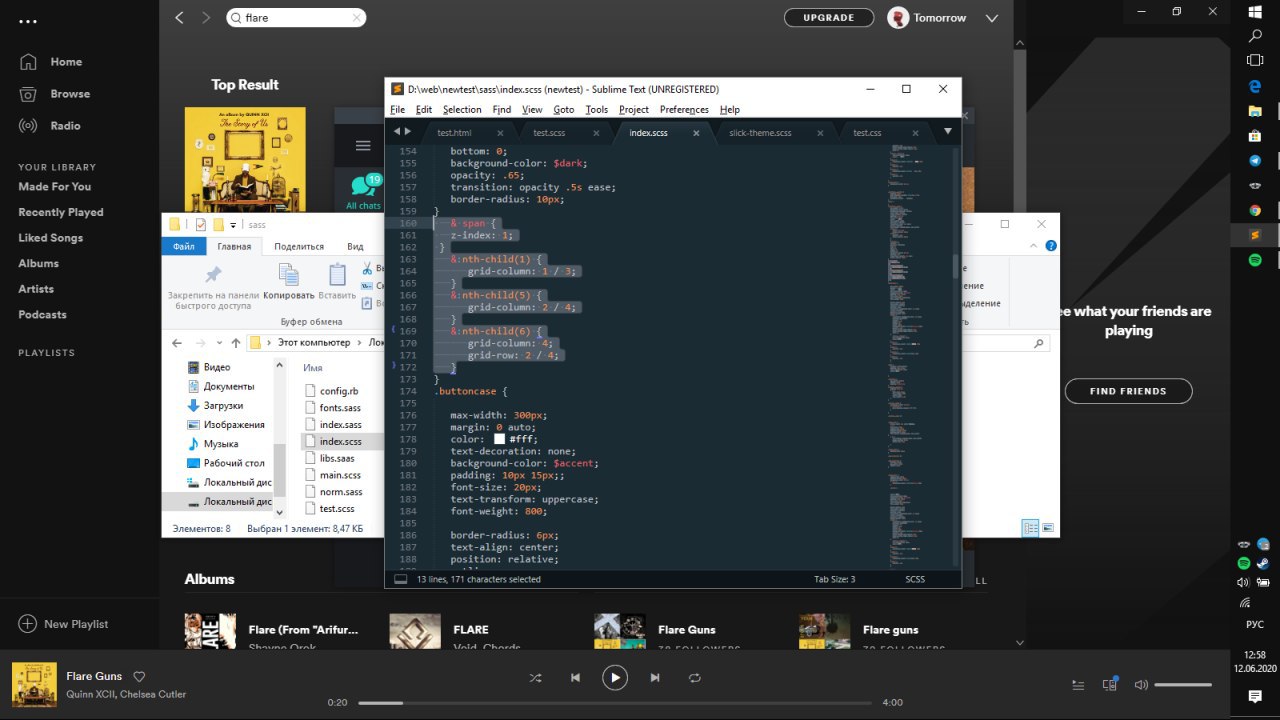This screenshot has width=1280, height=720.
Task: Switch Explorer to details view
Action: [1030, 528]
